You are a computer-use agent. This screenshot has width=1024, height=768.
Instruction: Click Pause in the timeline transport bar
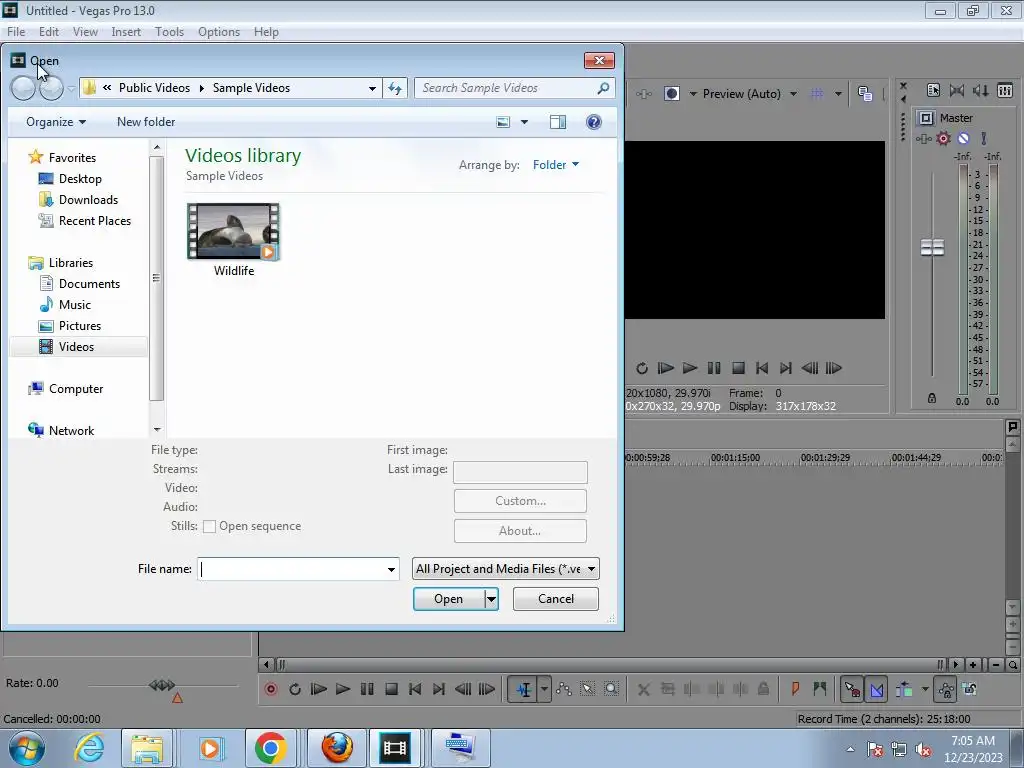pyautogui.click(x=367, y=689)
